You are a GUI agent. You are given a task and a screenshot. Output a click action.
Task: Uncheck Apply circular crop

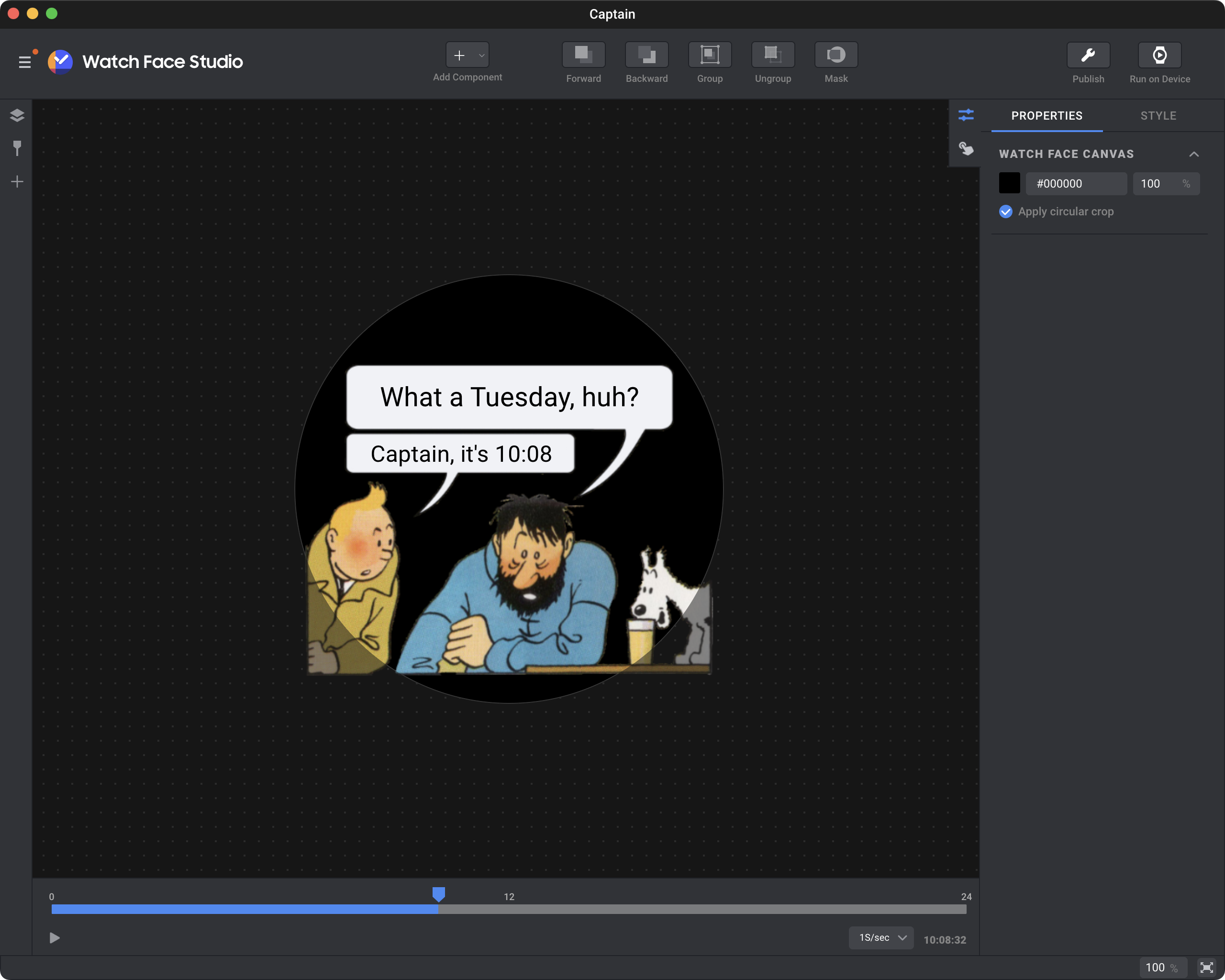tap(1005, 212)
